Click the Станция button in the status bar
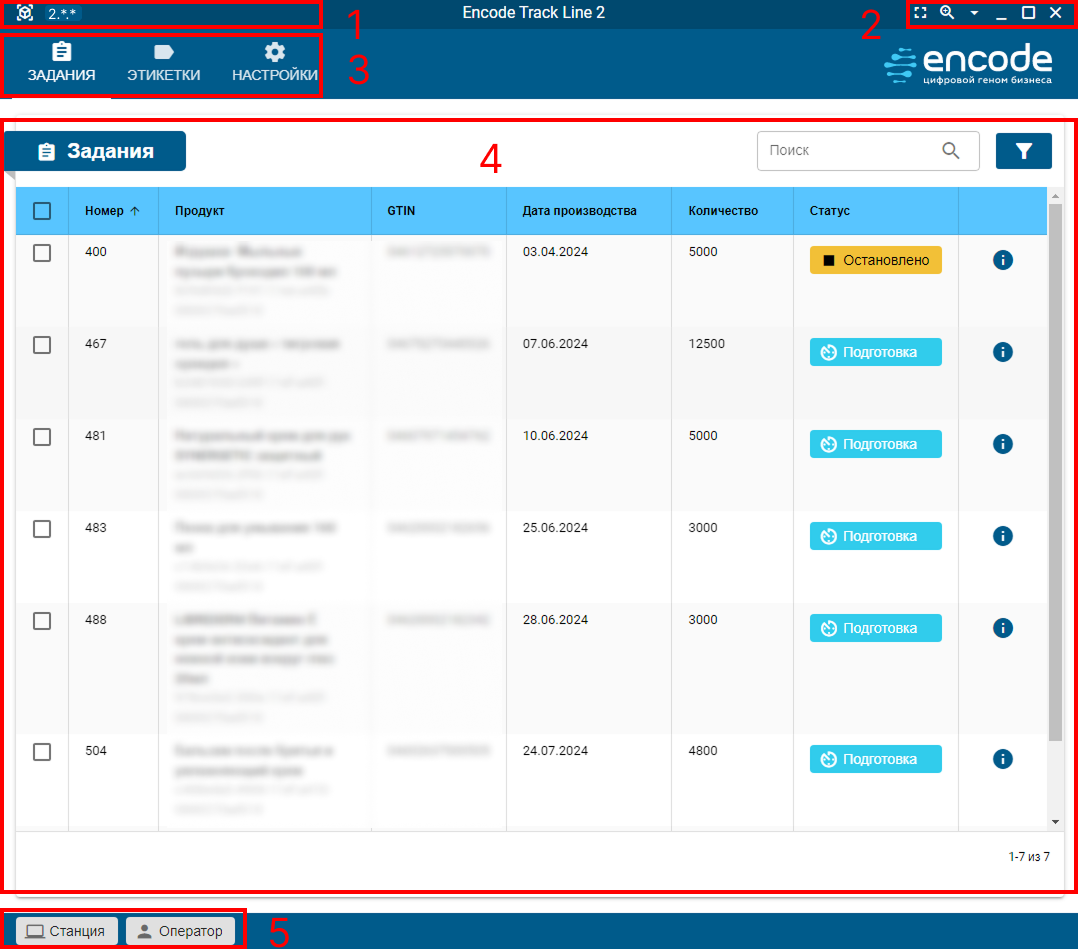 tap(65, 930)
